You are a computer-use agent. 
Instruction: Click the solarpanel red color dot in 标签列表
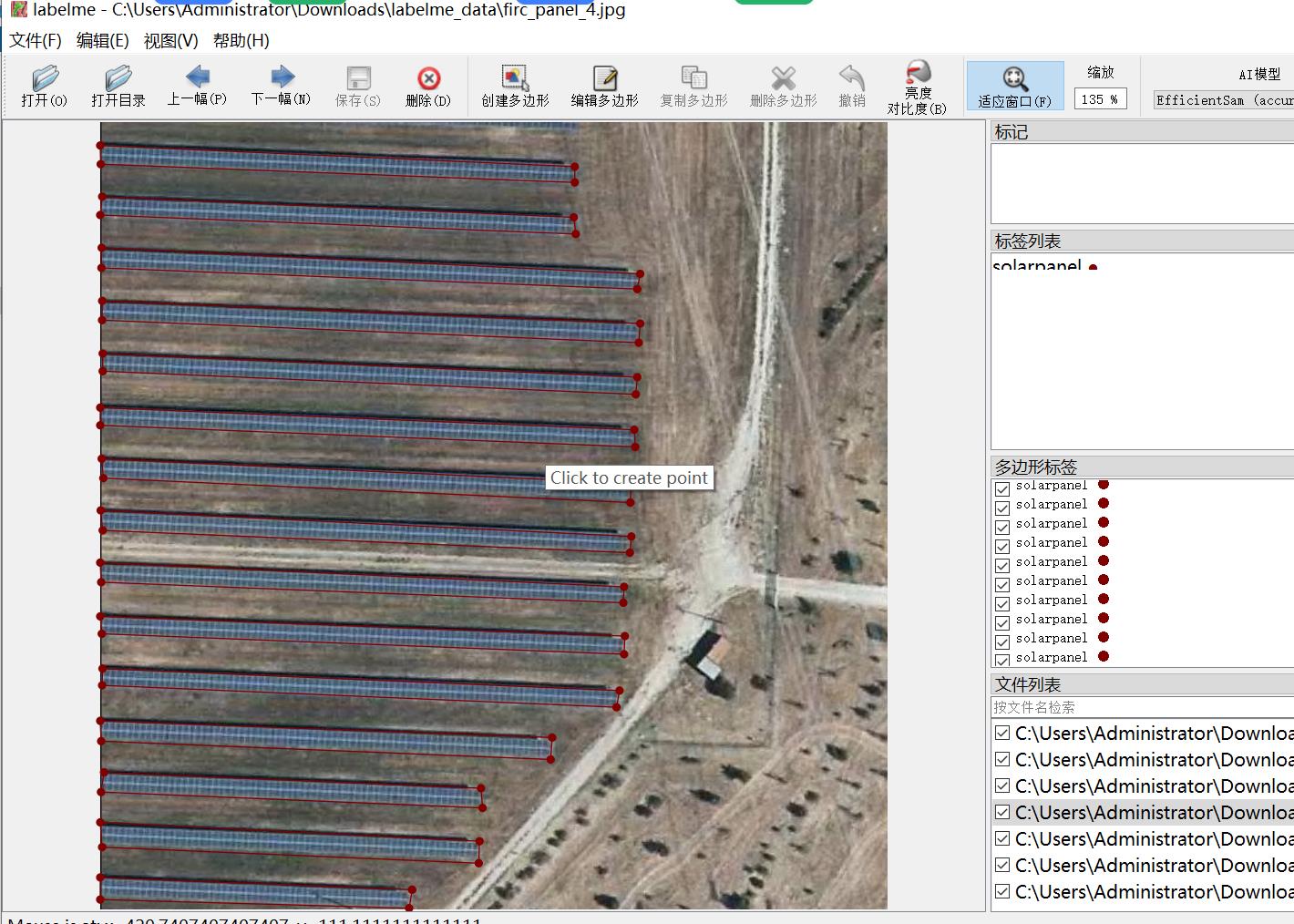coord(1093,268)
